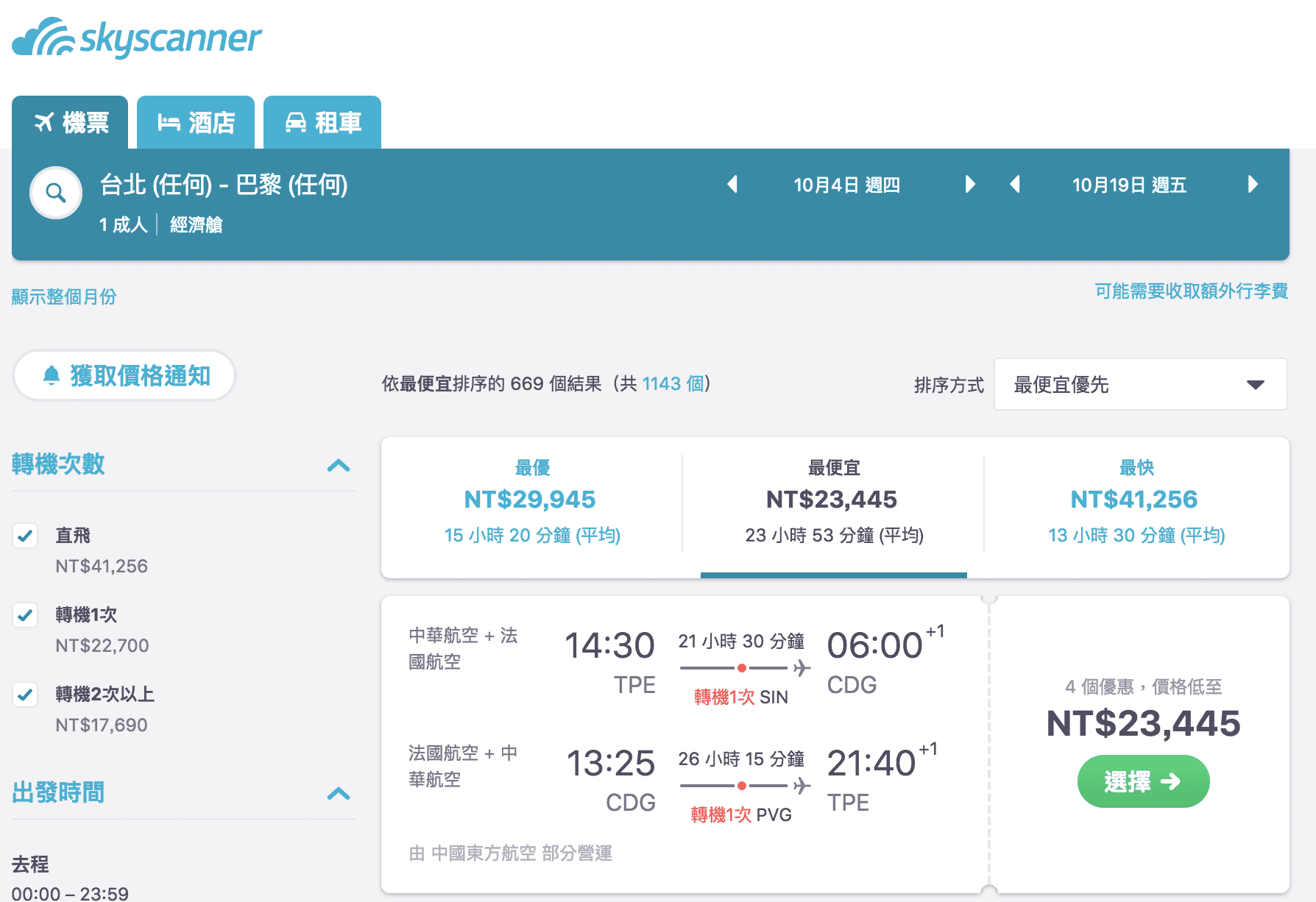The height and width of the screenshot is (902, 1316).
Task: Switch to the 酒店 hotels tab
Action: pos(196,122)
